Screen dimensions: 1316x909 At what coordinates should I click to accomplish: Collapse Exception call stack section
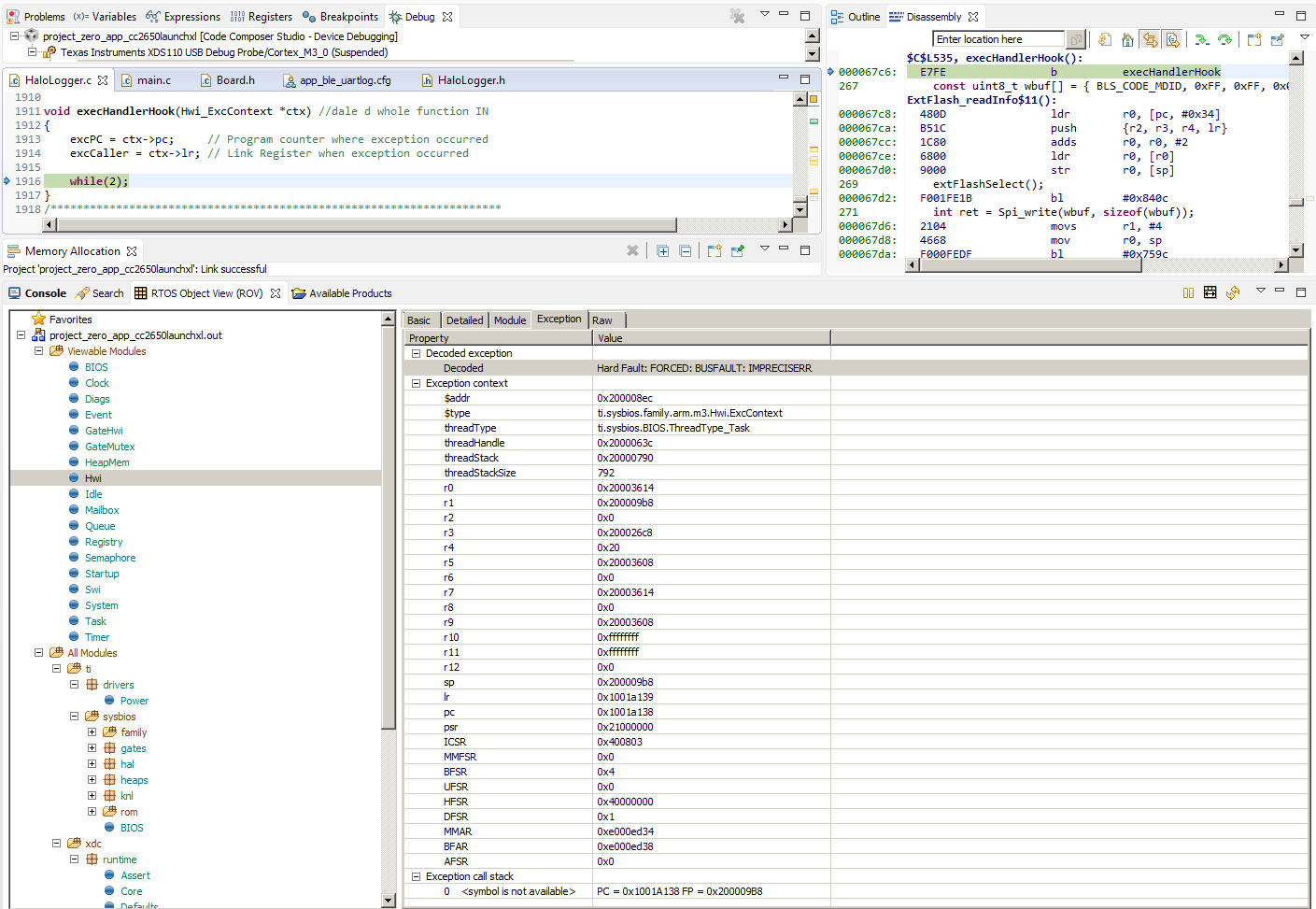pyautogui.click(x=417, y=876)
